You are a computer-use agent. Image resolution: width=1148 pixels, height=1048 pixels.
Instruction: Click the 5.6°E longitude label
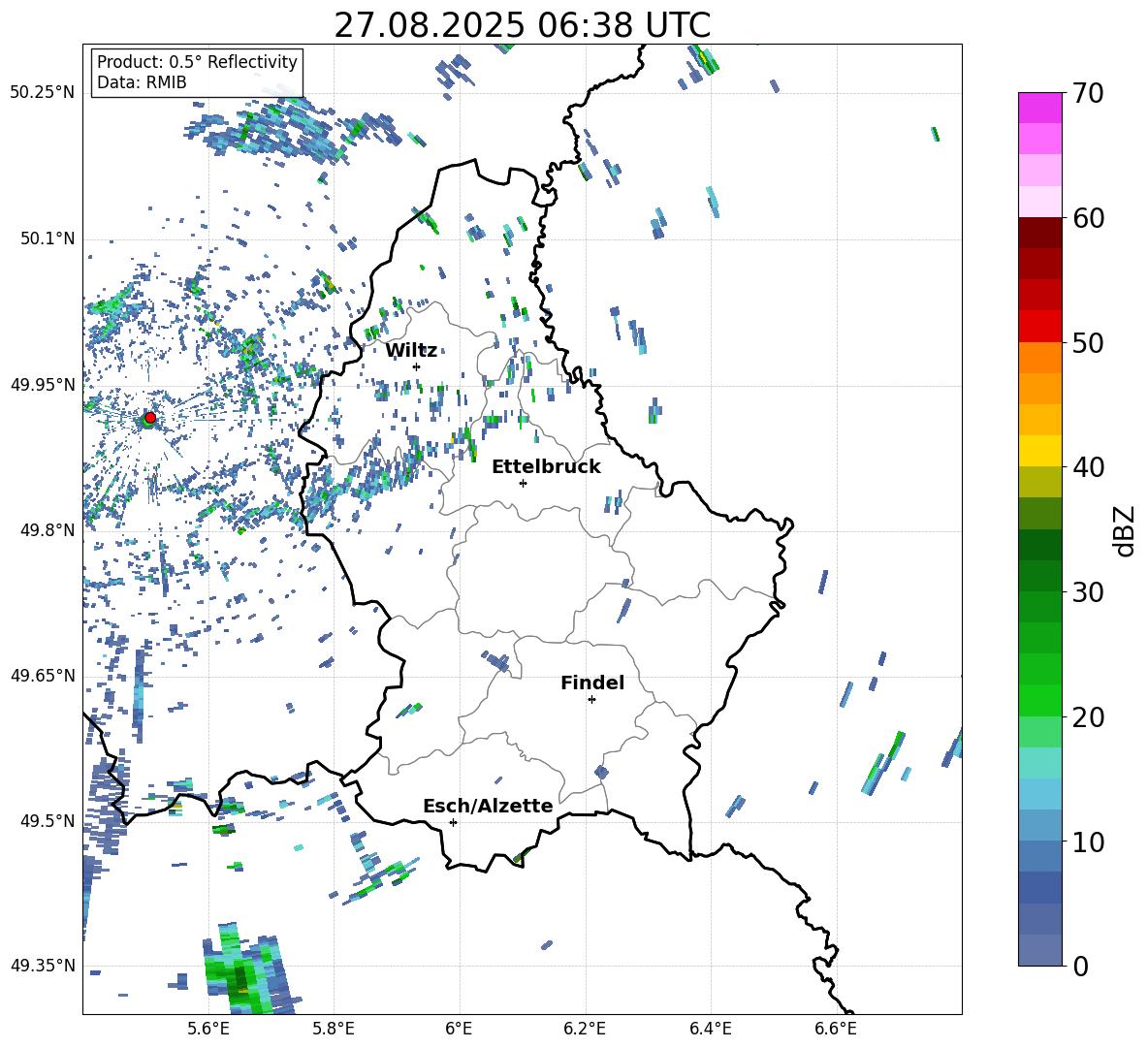pos(208,1029)
